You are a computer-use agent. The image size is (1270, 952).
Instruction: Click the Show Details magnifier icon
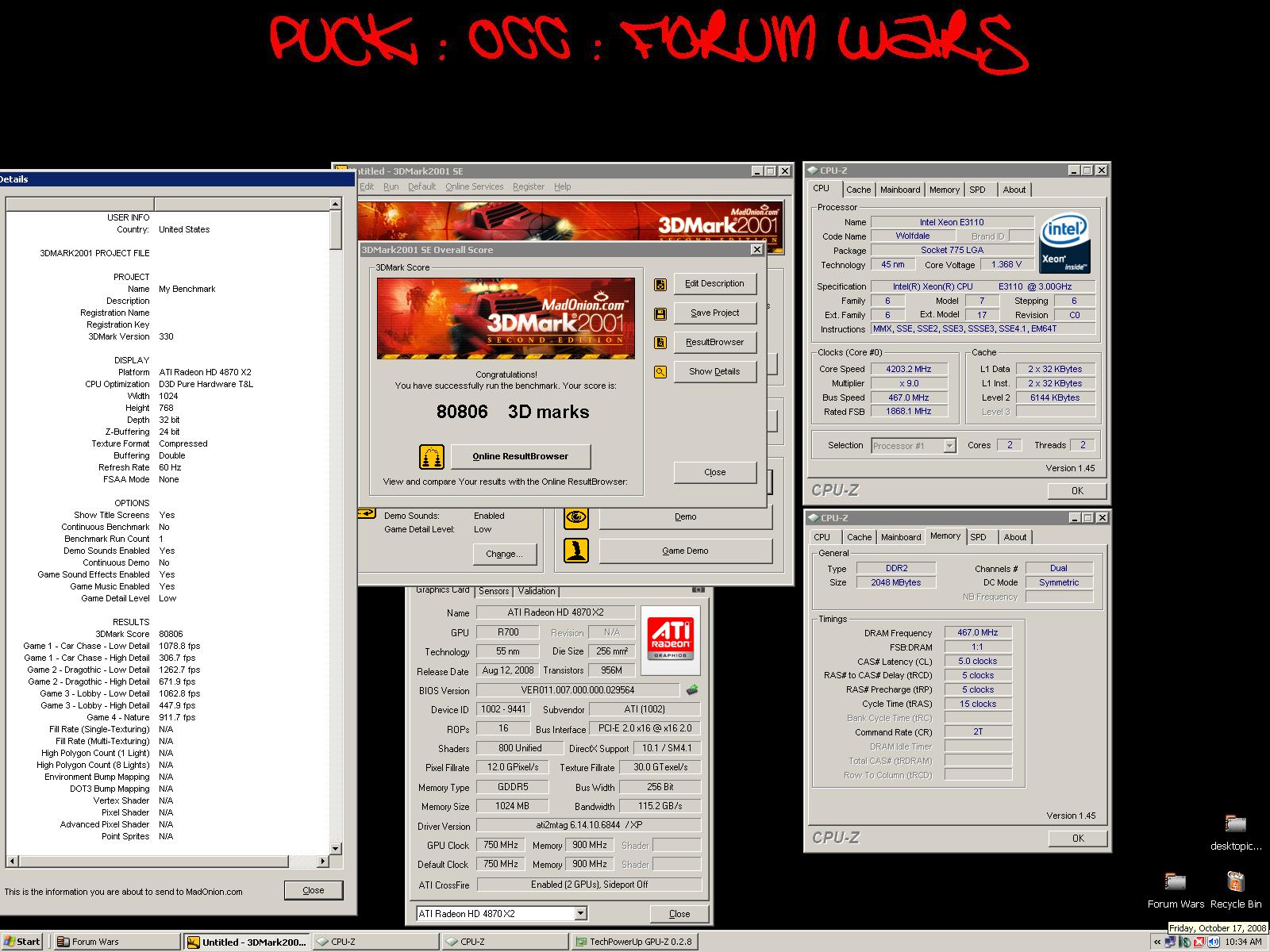tap(660, 371)
